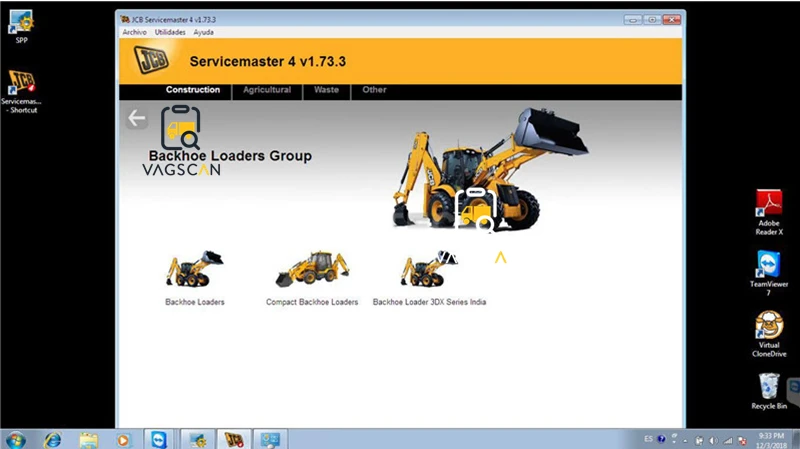Open the Action Center flag tray icon
Screen dimensions: 800x449
[x=699, y=440]
